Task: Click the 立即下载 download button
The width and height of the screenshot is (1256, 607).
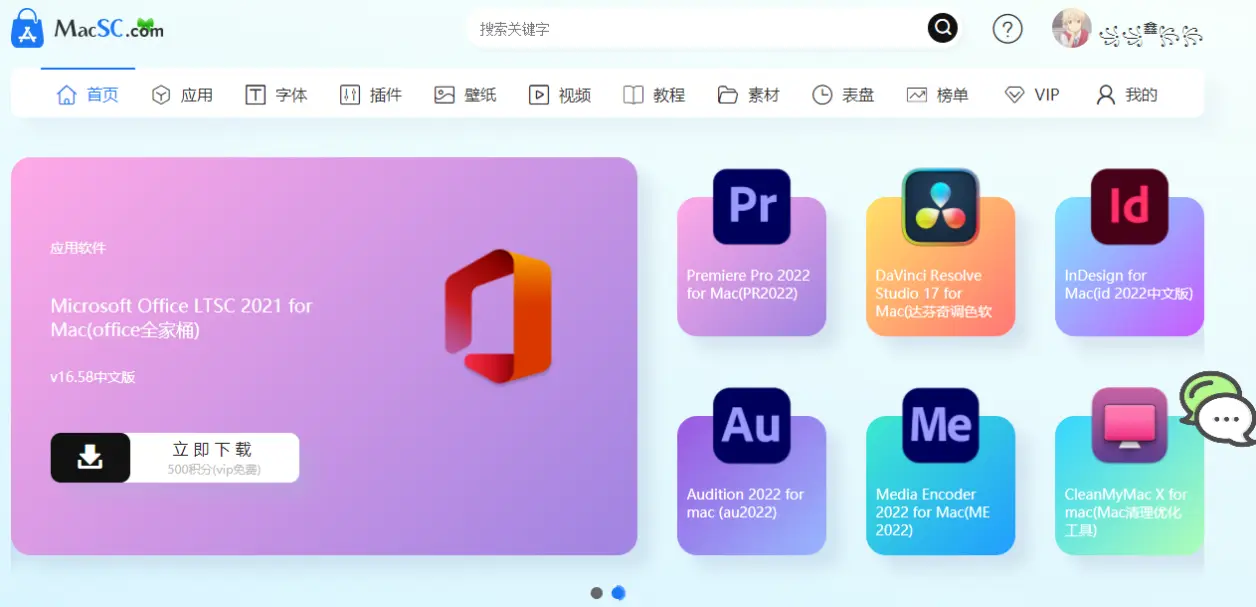Action: coord(175,457)
